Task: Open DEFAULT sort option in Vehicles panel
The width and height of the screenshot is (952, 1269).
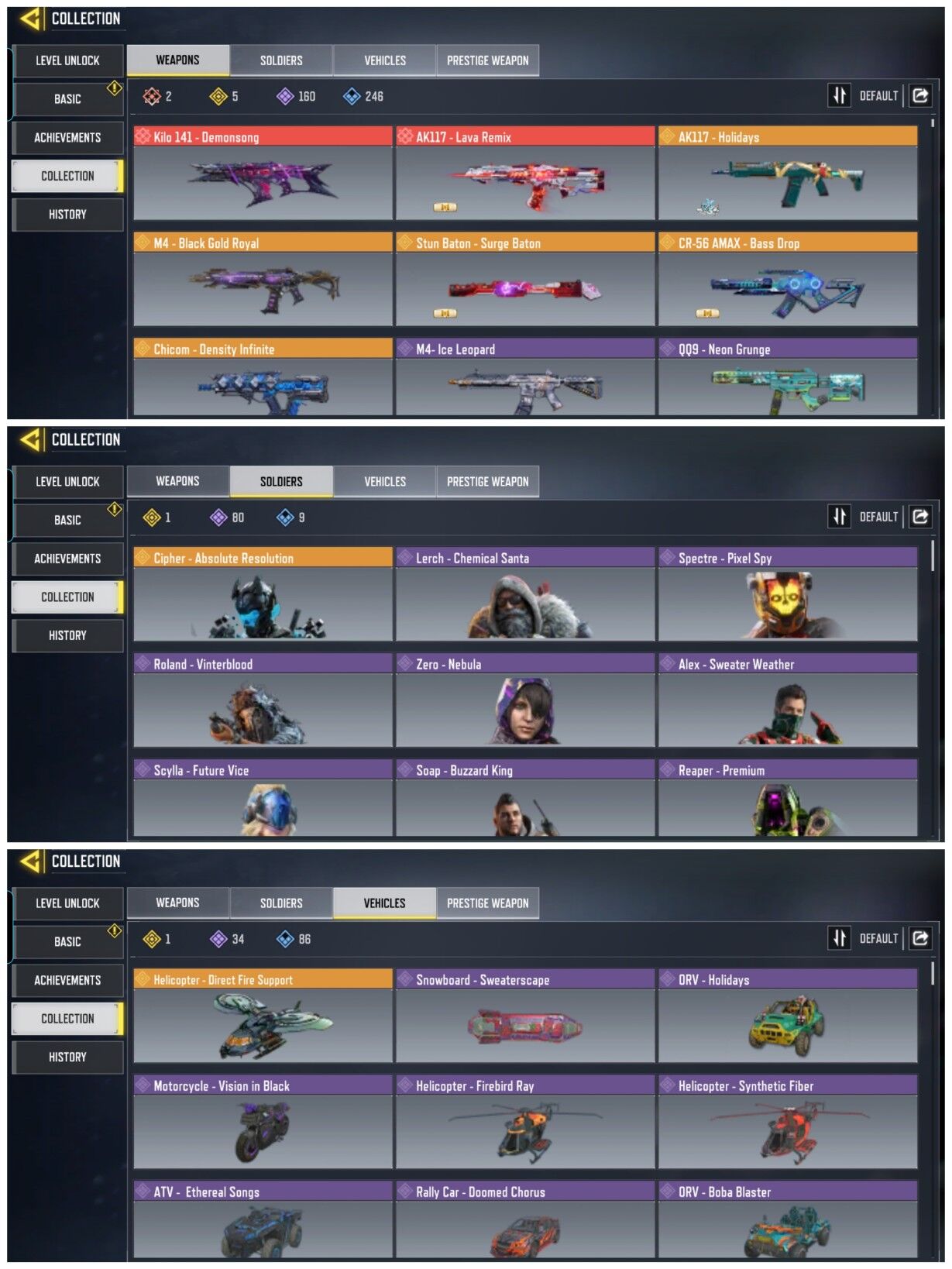Action: (x=878, y=939)
